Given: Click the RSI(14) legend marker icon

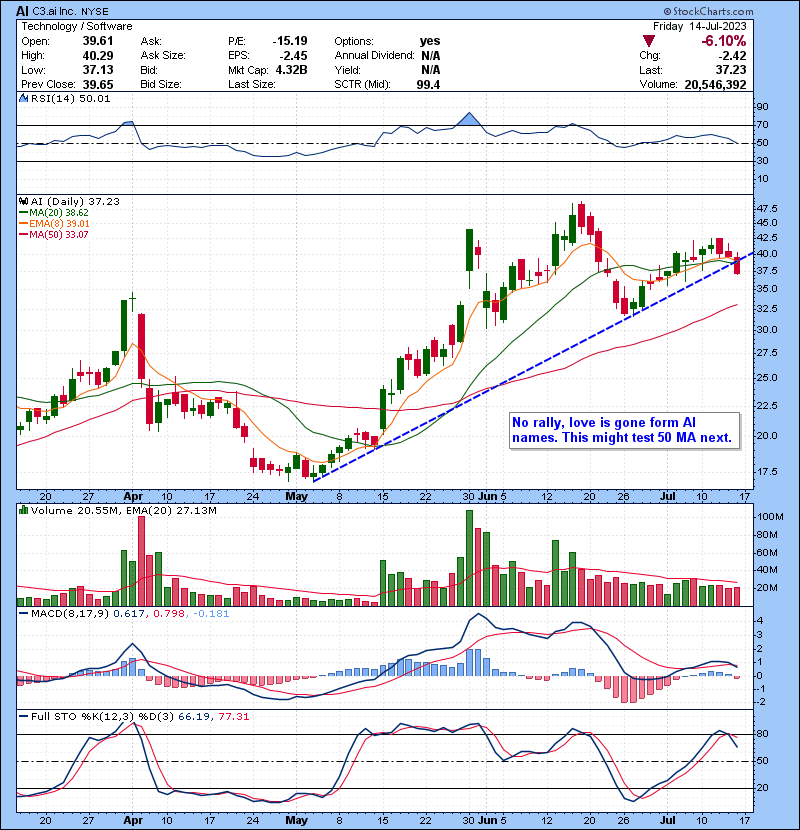Looking at the screenshot, I should (21, 99).
